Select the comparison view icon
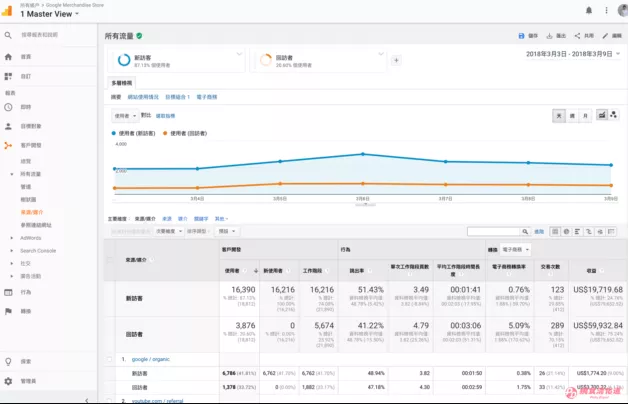Screen dimensions: 628x404 coord(589,231)
